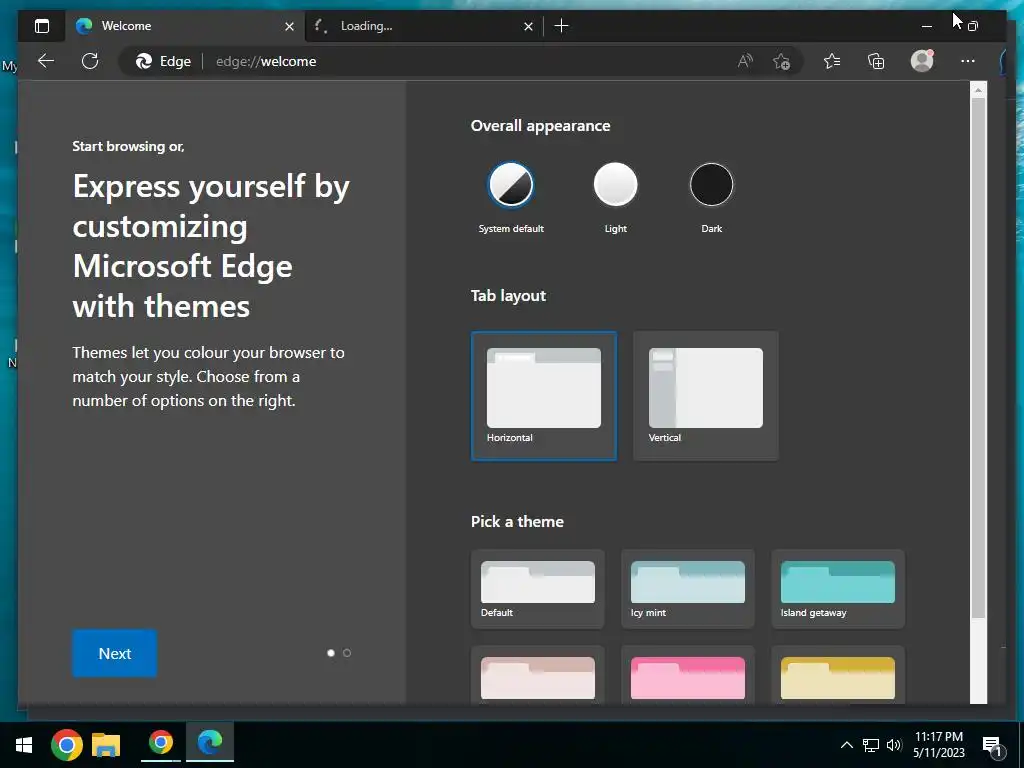Image resolution: width=1024 pixels, height=768 pixels.
Task: Click the first page indicator dot
Action: (330, 653)
